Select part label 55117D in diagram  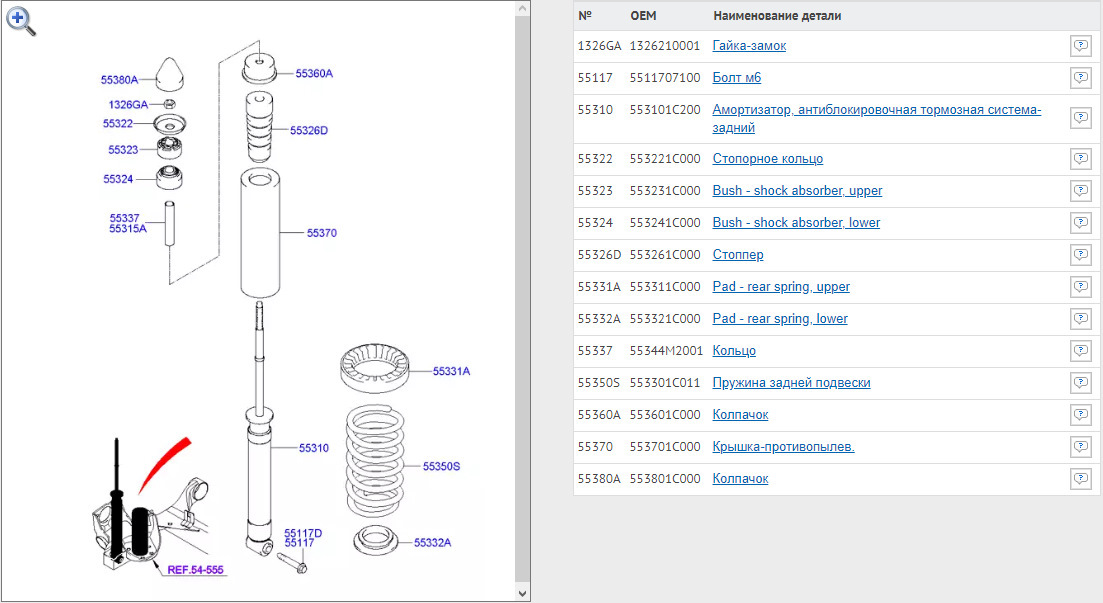click(303, 533)
